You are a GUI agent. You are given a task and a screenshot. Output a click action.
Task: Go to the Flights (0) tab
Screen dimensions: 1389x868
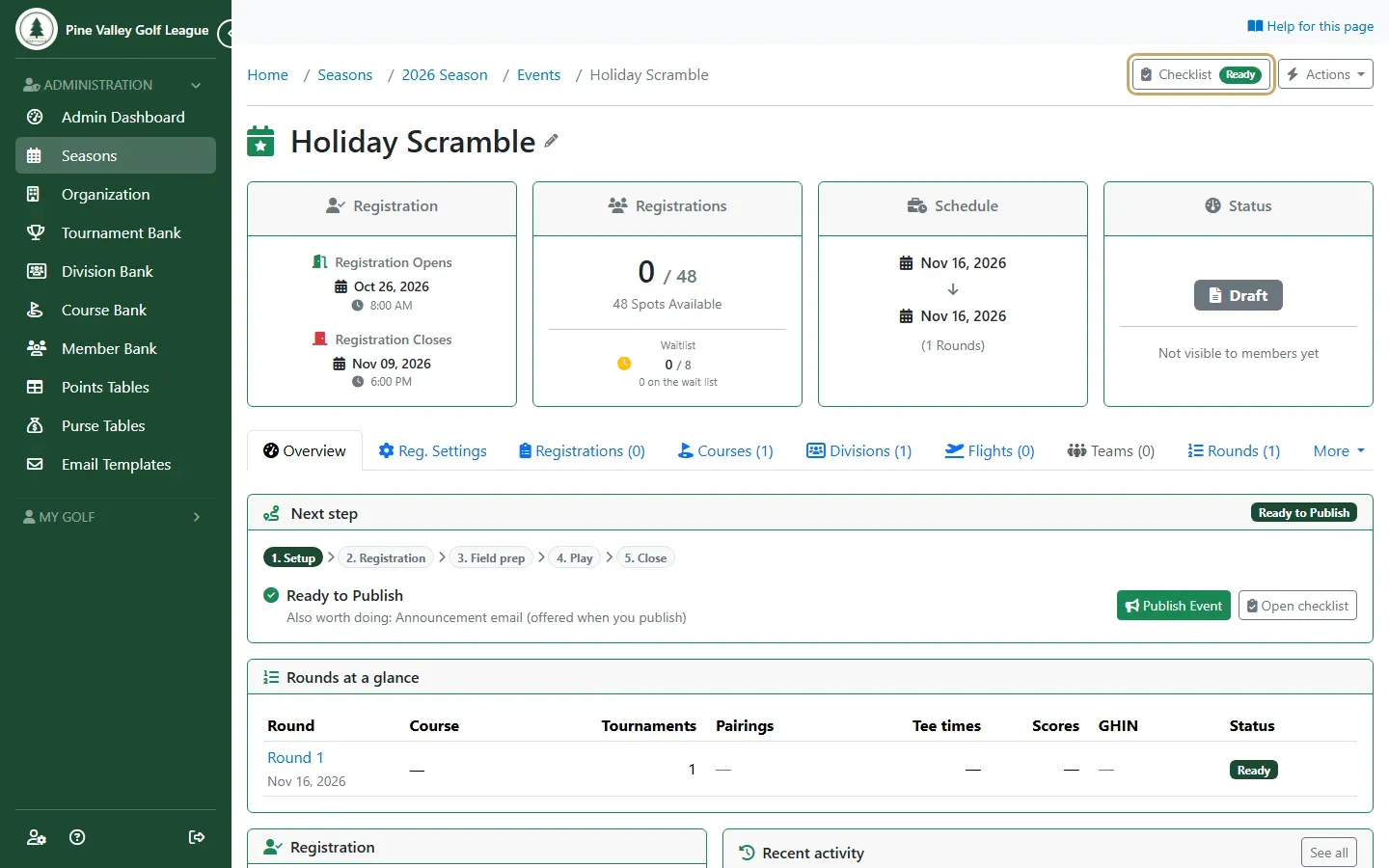click(989, 450)
